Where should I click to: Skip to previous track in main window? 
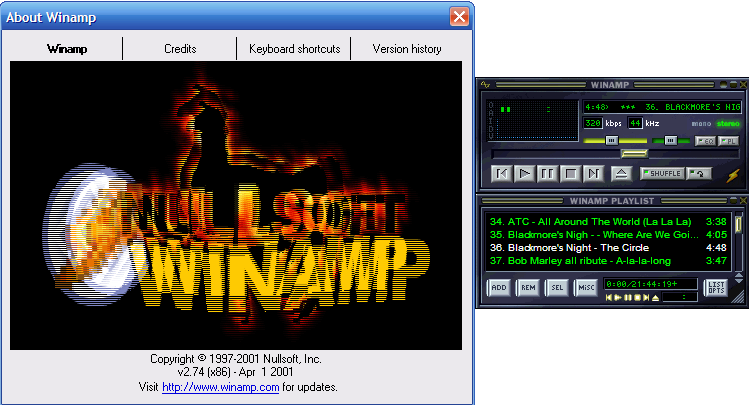click(502, 174)
